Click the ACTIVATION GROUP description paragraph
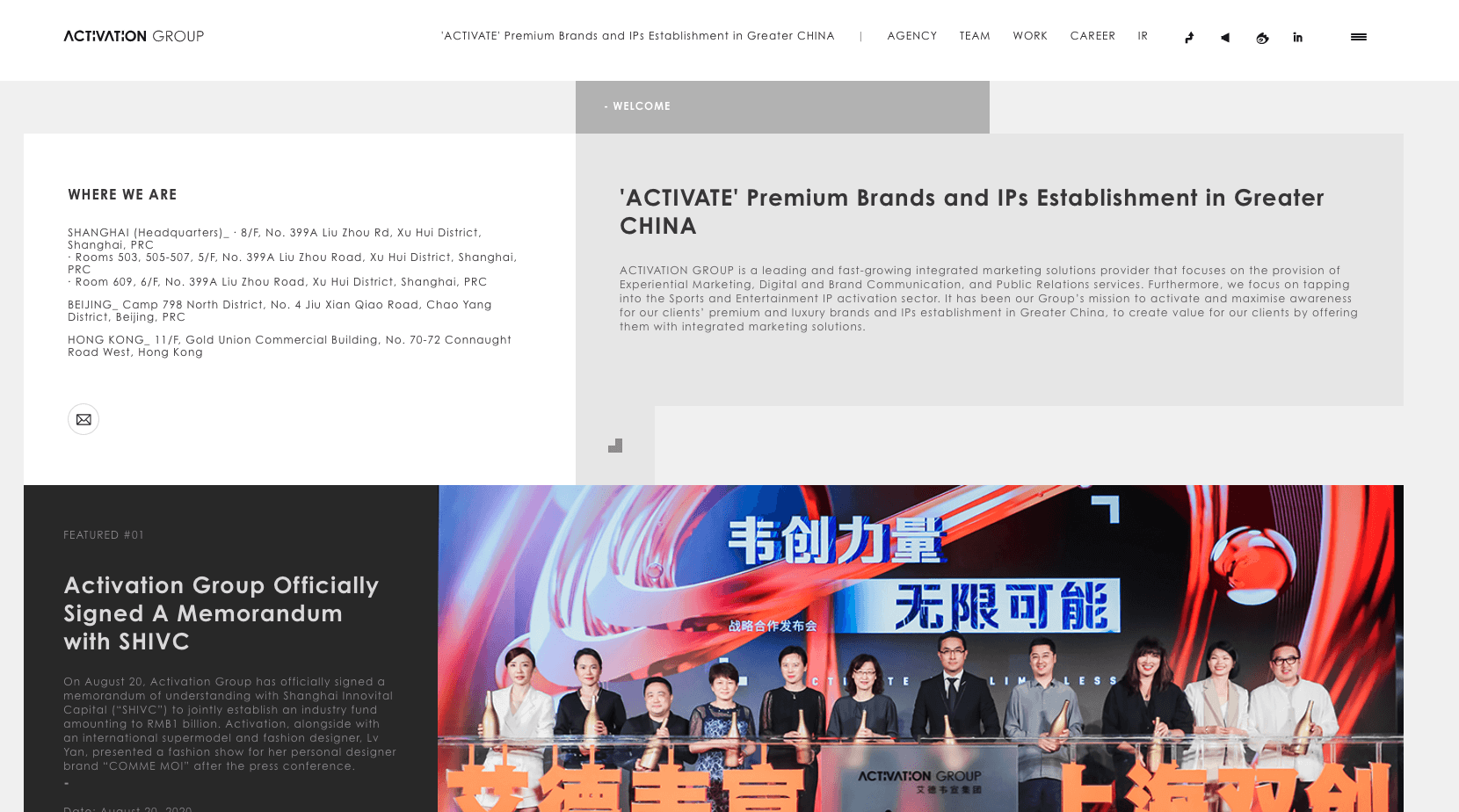Image resolution: width=1459 pixels, height=812 pixels. pos(989,299)
